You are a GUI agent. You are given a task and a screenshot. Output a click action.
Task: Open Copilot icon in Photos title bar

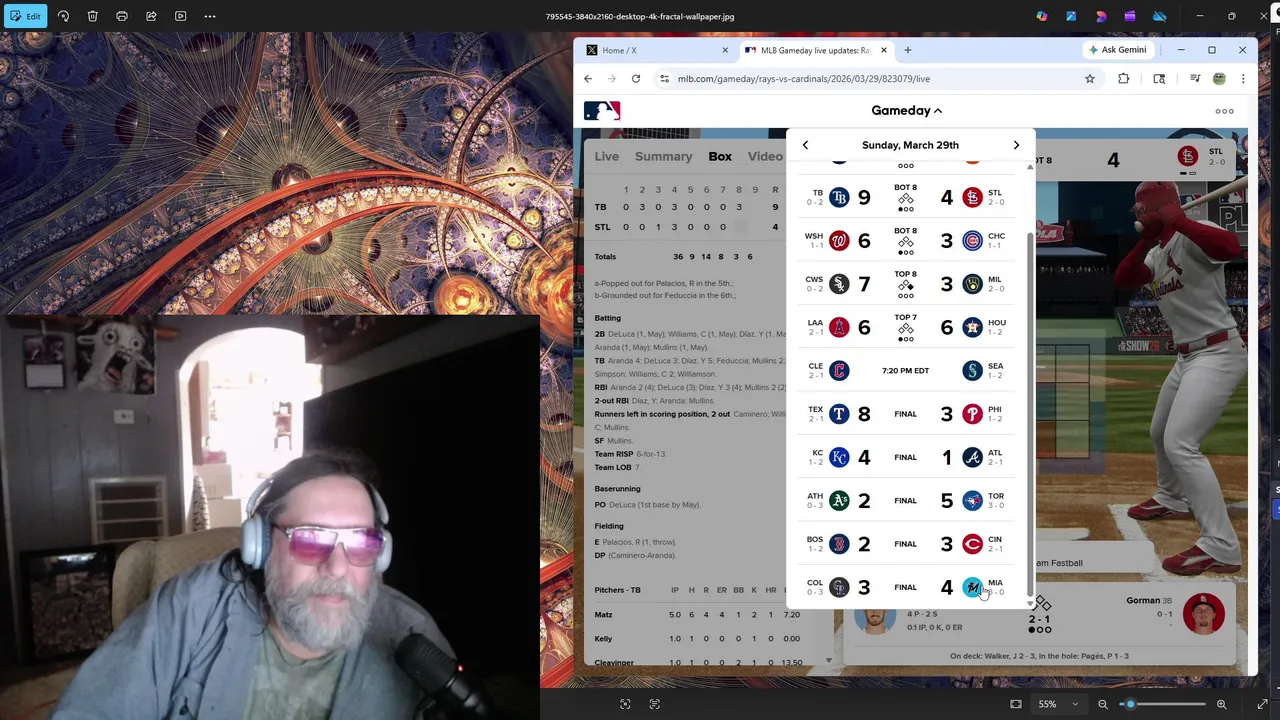(x=1042, y=16)
